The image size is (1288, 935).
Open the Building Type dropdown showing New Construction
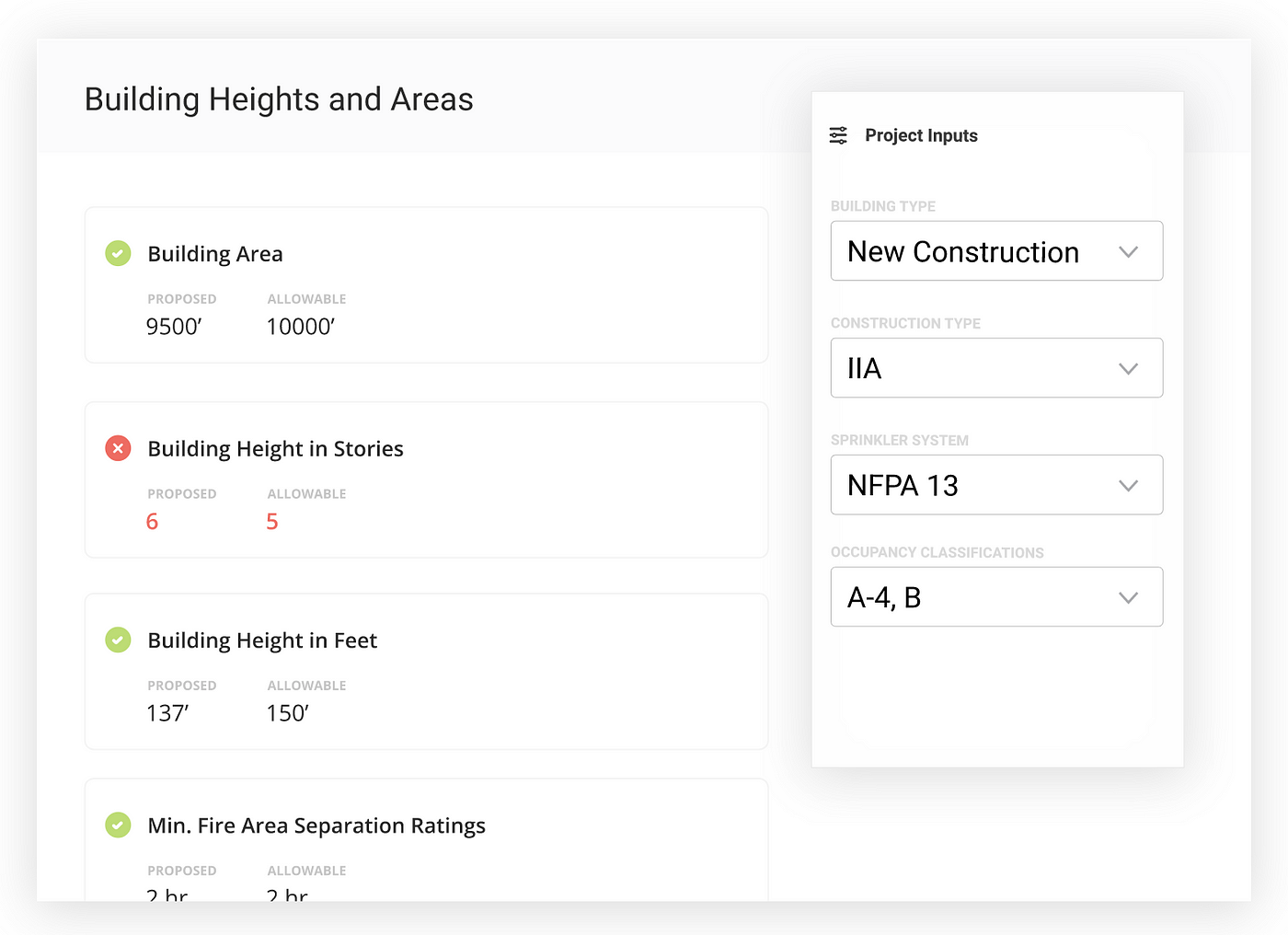pos(996,250)
